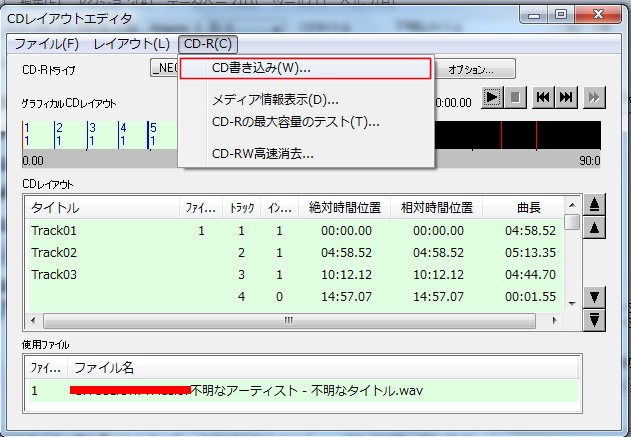Move track down one position icon

[x=596, y=296]
